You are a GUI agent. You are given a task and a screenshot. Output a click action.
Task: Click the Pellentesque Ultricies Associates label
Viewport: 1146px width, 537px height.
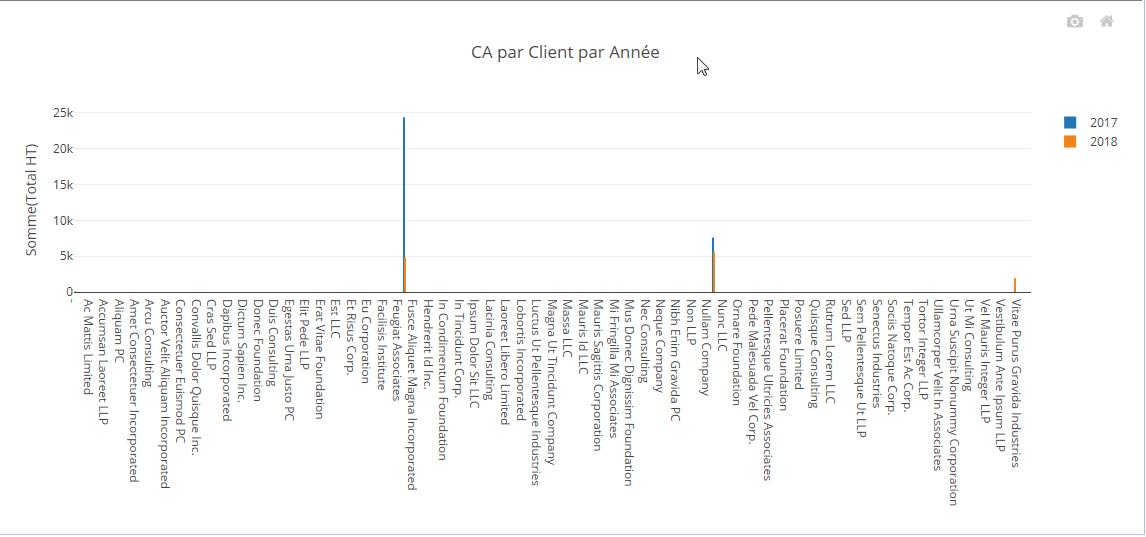tap(768, 389)
